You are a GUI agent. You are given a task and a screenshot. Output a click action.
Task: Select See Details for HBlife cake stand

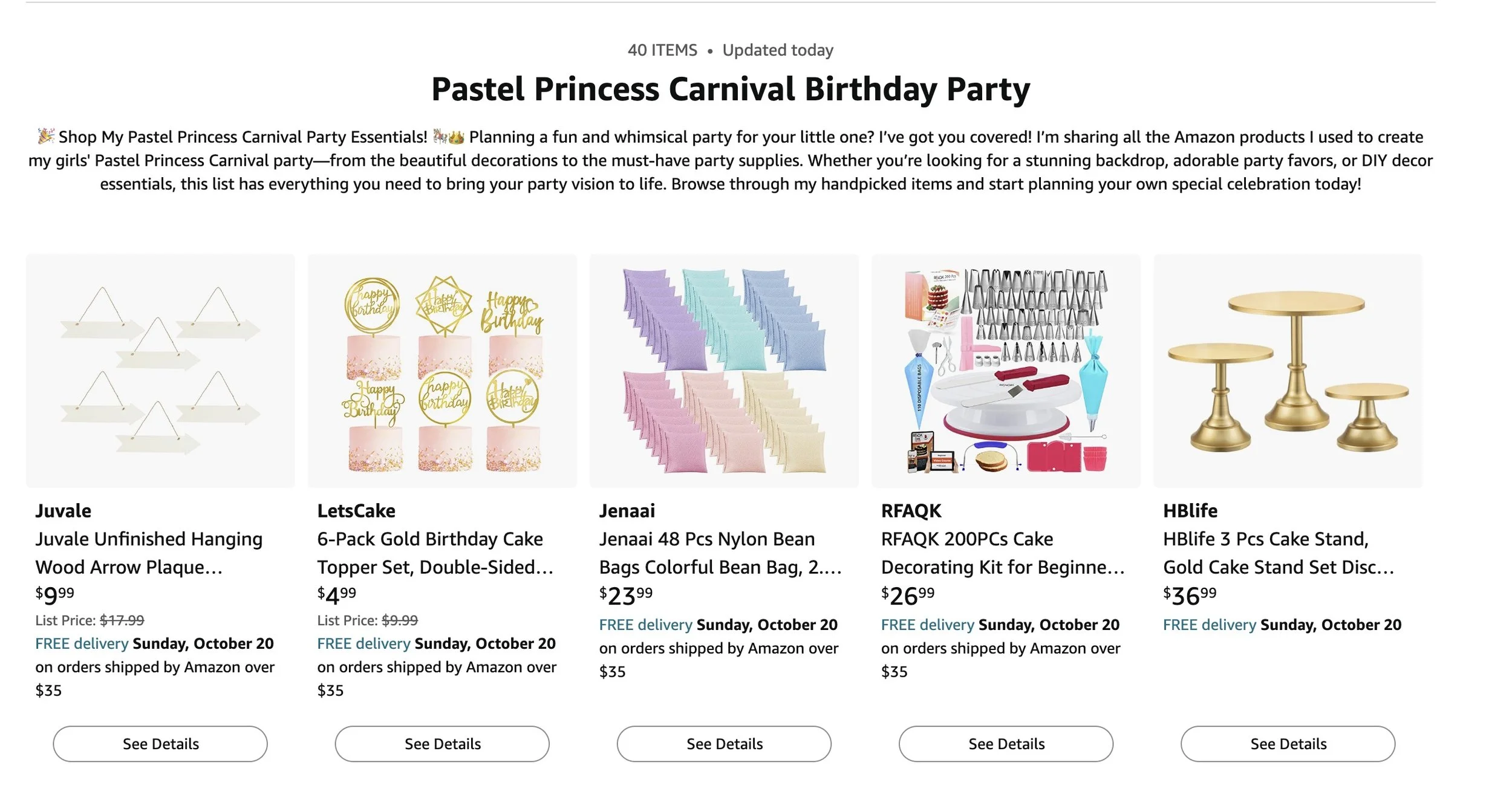[x=1288, y=744]
